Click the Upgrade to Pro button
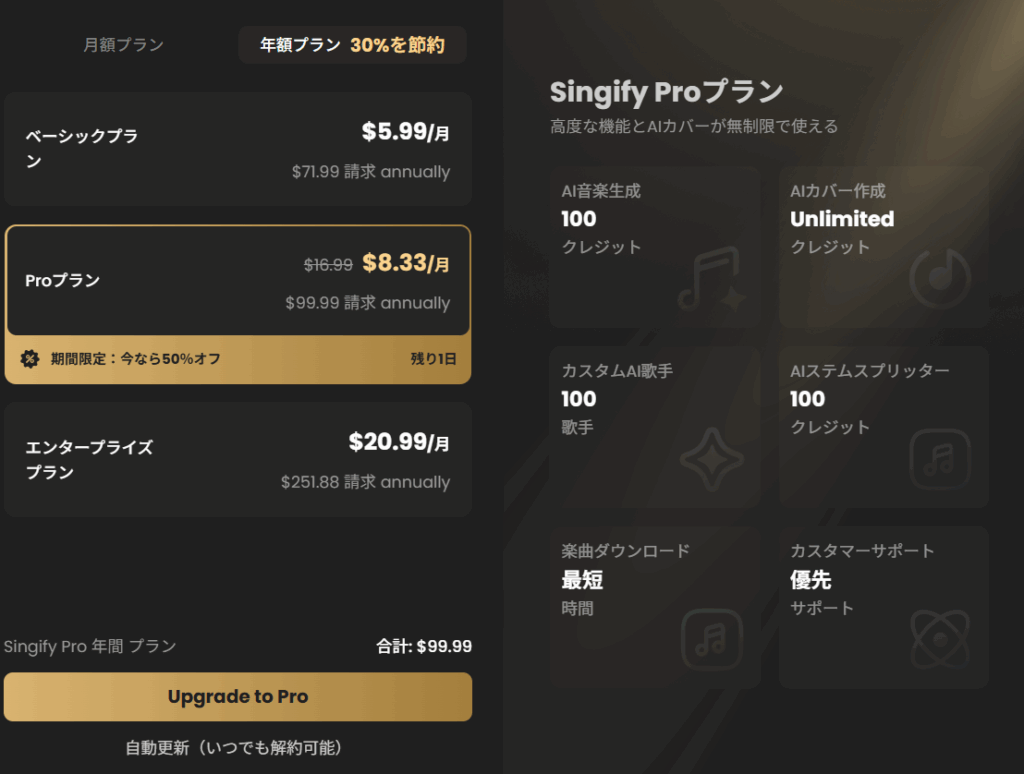The width and height of the screenshot is (1024, 774). [x=238, y=696]
